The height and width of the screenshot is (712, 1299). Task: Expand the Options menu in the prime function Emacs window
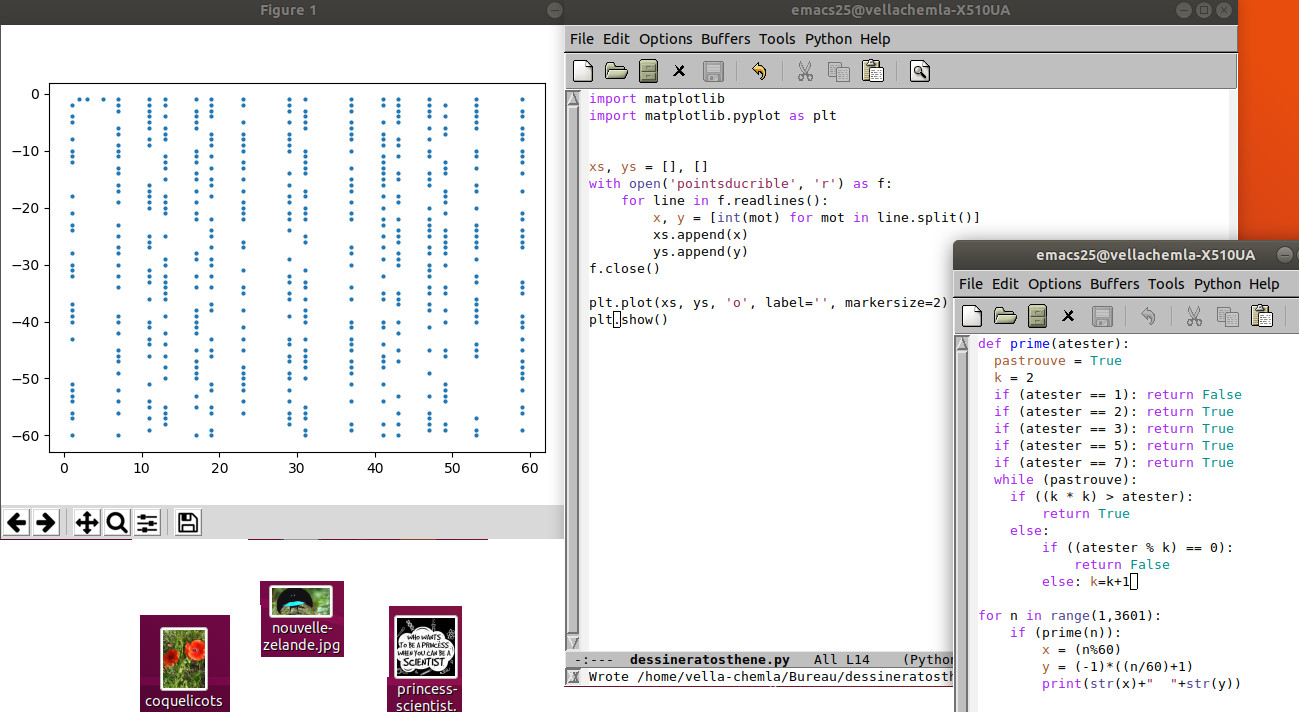[x=1054, y=284]
